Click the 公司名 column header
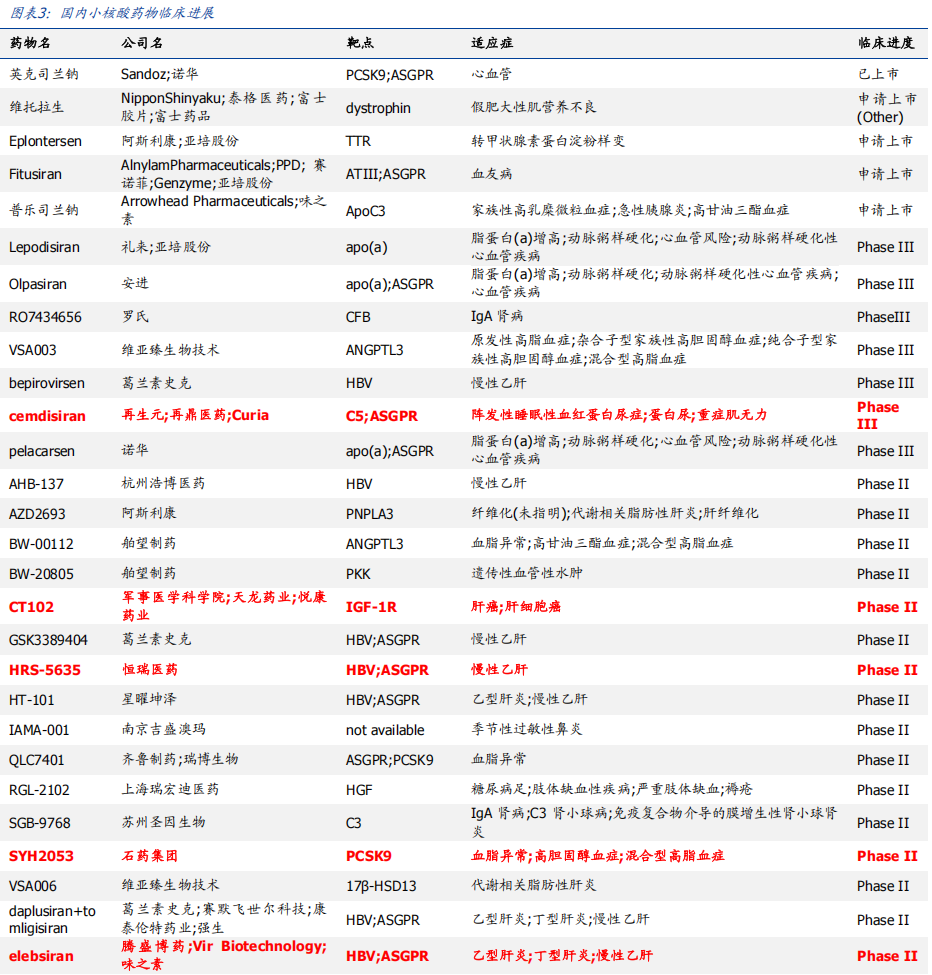Image resolution: width=932 pixels, height=975 pixels. (142, 43)
